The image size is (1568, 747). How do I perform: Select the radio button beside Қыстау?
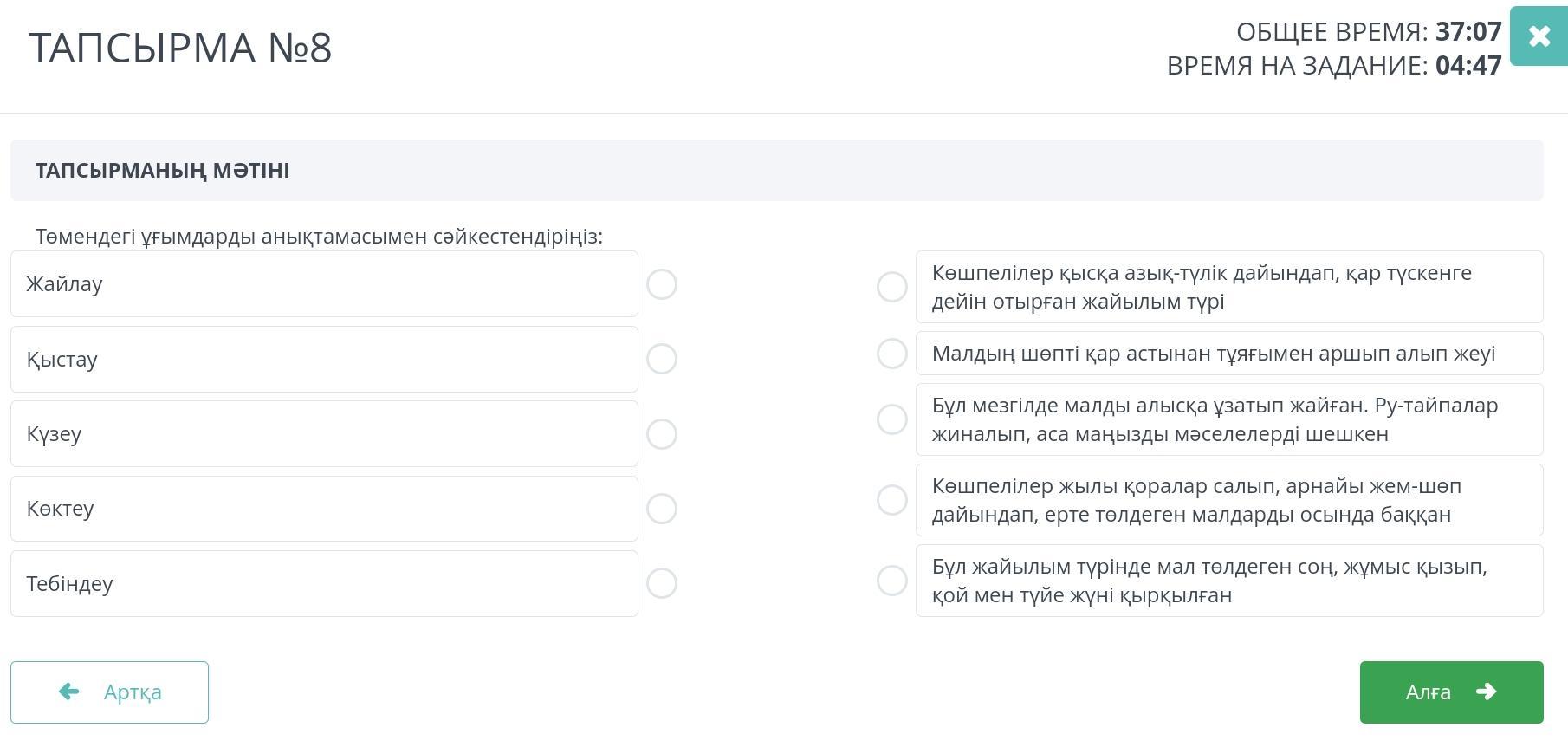(x=662, y=359)
